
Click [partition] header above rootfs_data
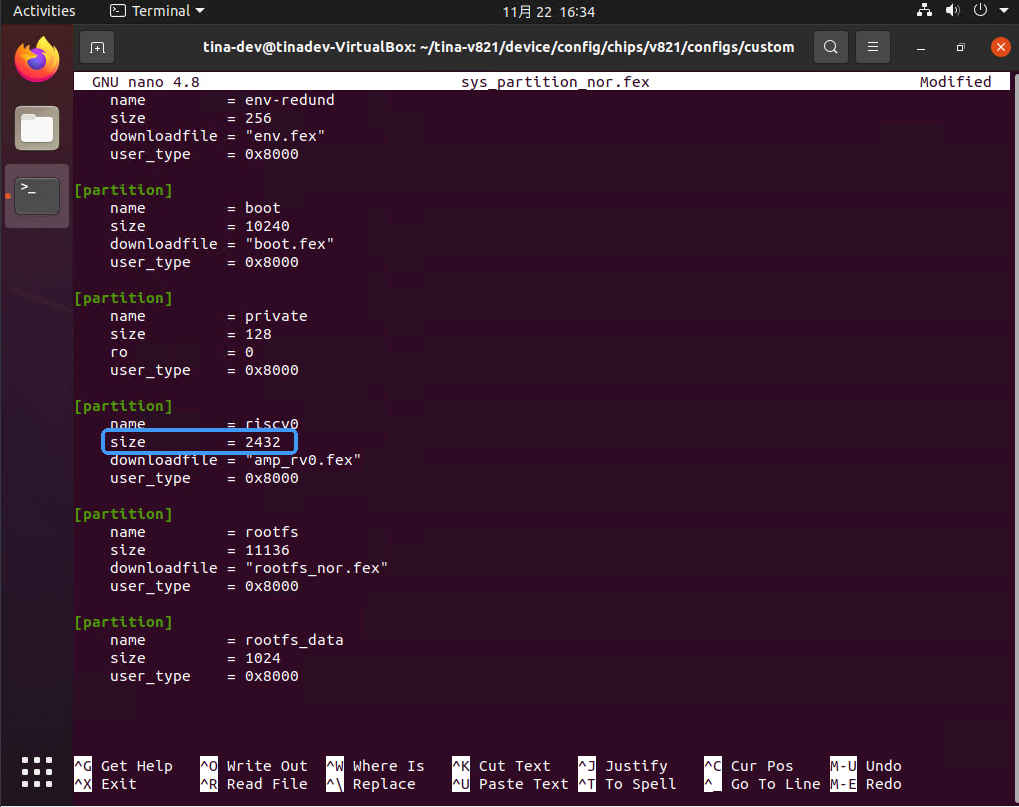[123, 622]
